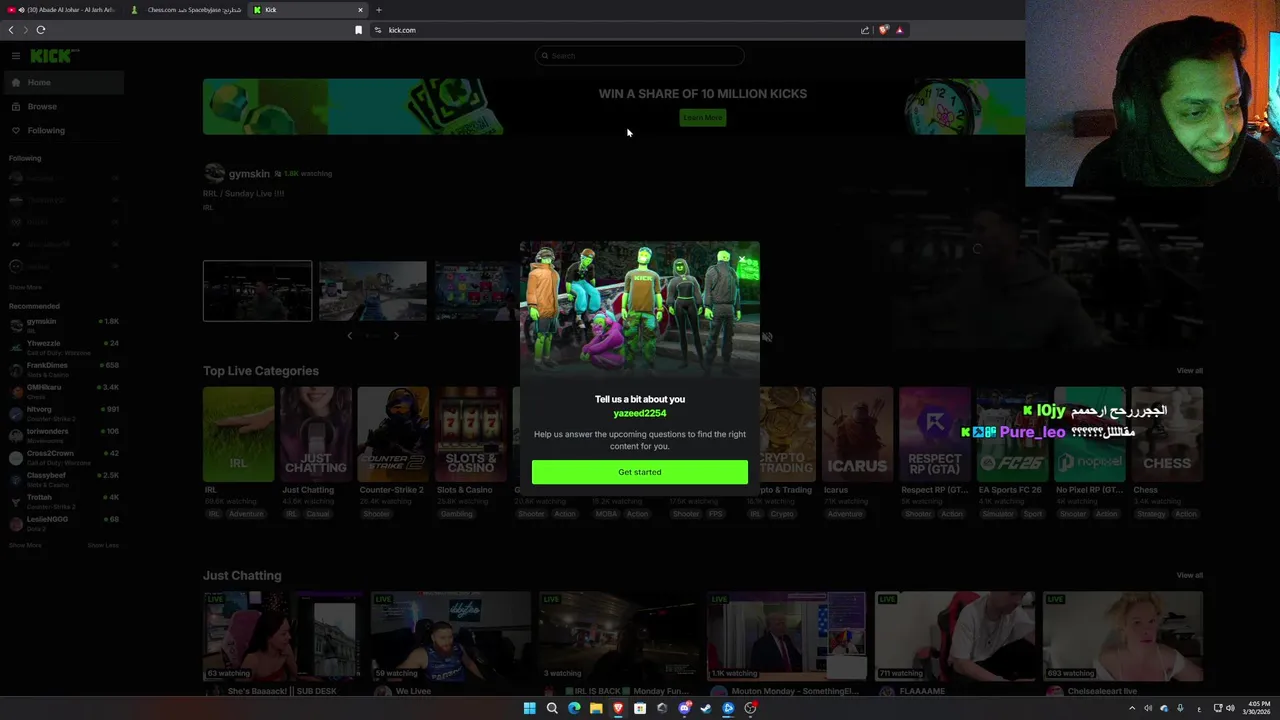Open Trottah in Recommended list
This screenshot has height=720, width=1280.
(62, 500)
